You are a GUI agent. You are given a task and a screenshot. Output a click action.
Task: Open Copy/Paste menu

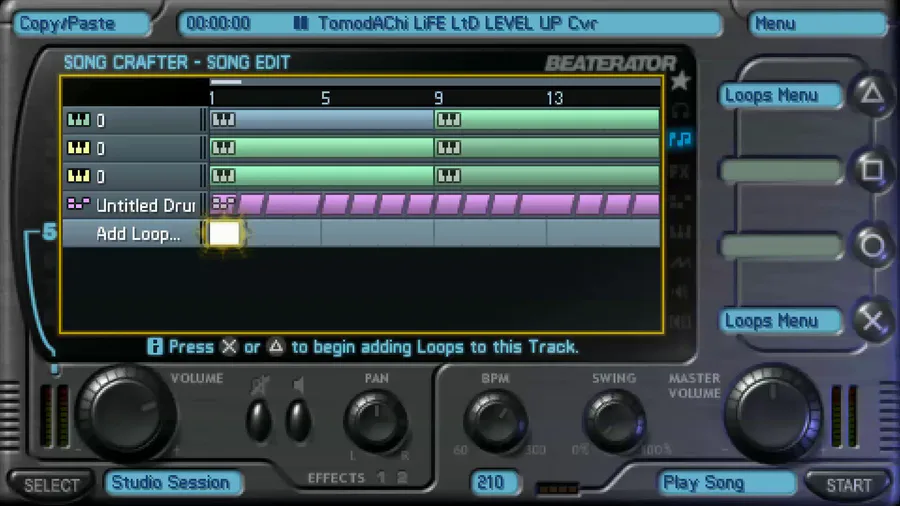pyautogui.click(x=81, y=24)
